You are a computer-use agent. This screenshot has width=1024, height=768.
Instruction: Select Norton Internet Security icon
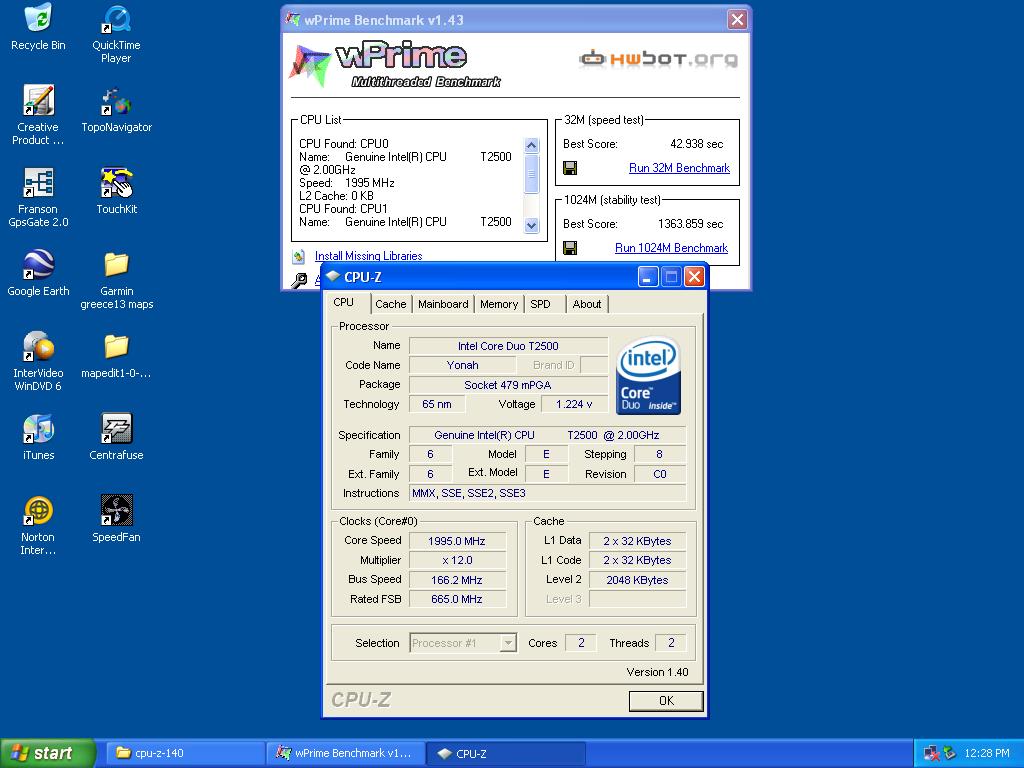point(38,511)
